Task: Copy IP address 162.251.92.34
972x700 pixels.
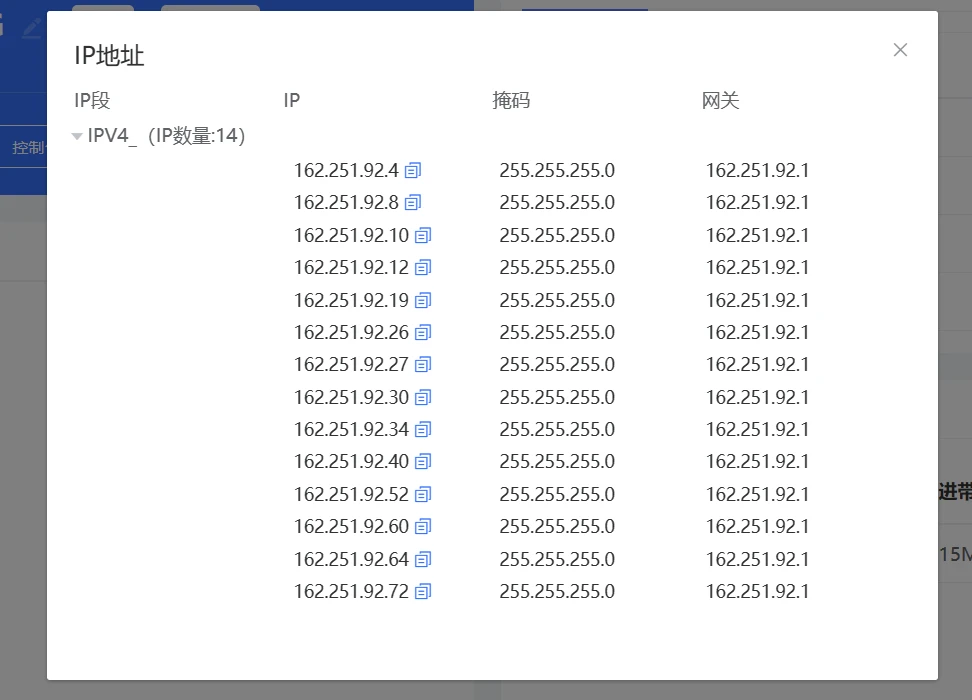Action: pos(423,430)
